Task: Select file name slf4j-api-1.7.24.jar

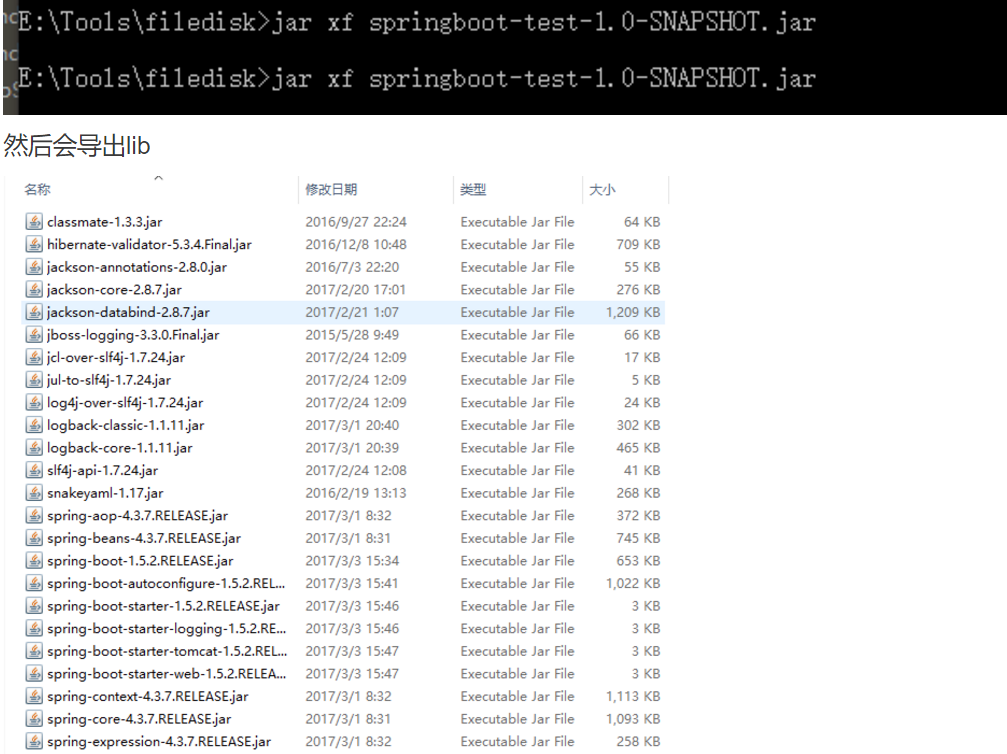Action: point(102,471)
